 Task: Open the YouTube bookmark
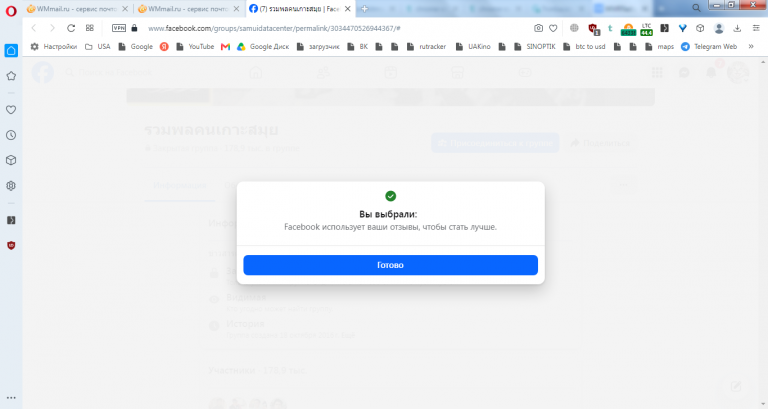[195, 47]
